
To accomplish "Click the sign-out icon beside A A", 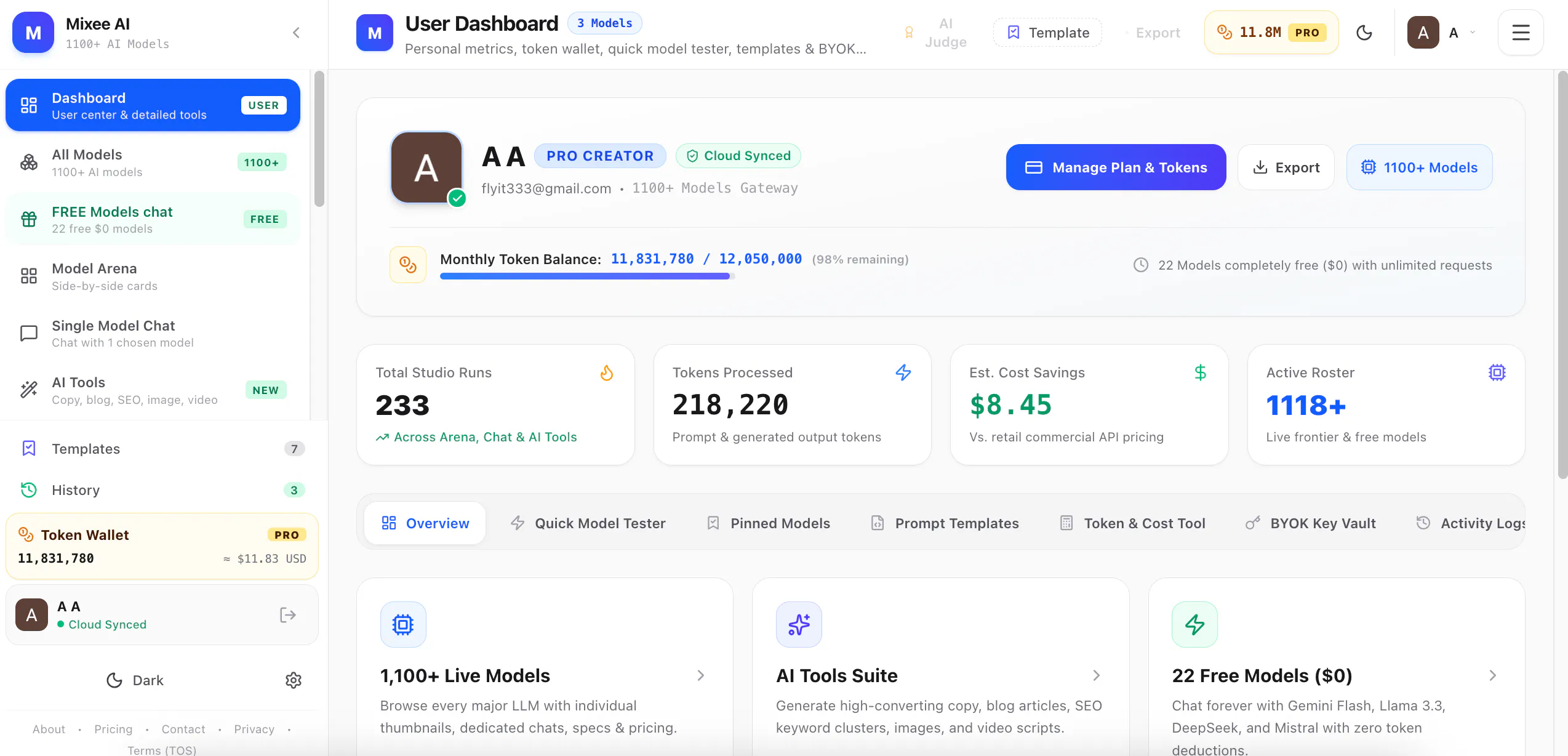I will click(288, 615).
